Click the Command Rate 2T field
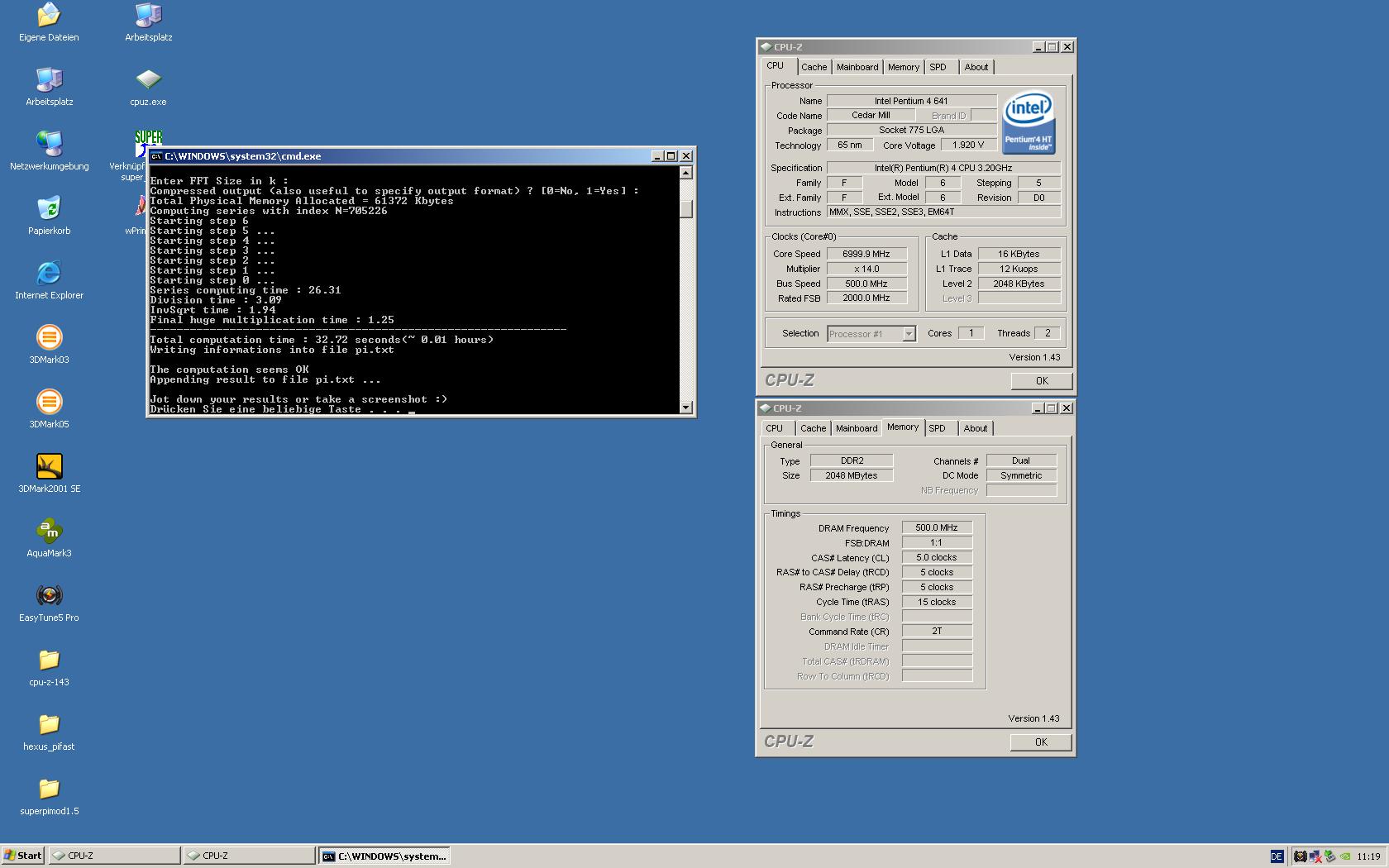The width and height of the screenshot is (1389, 868). pos(937,631)
